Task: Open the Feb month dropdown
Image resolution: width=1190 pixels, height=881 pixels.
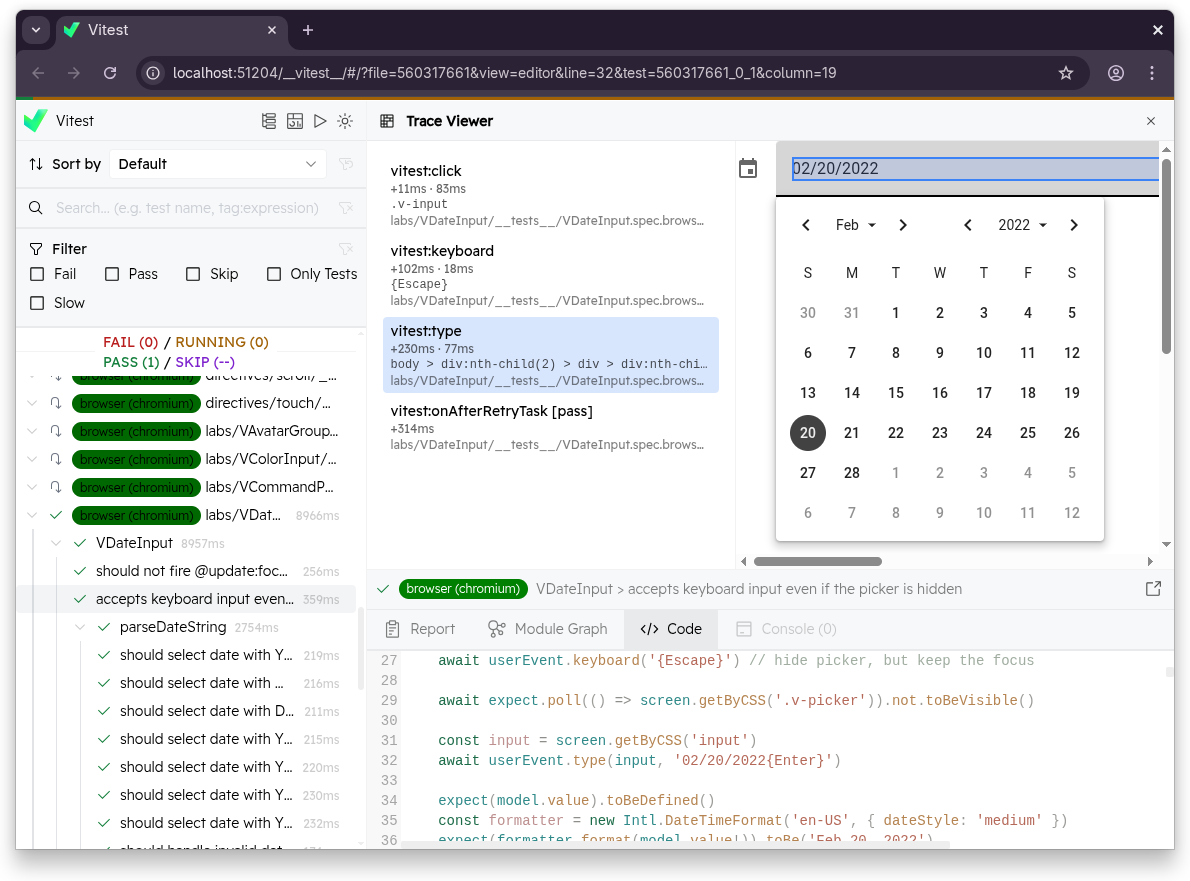Action: pyautogui.click(x=855, y=225)
